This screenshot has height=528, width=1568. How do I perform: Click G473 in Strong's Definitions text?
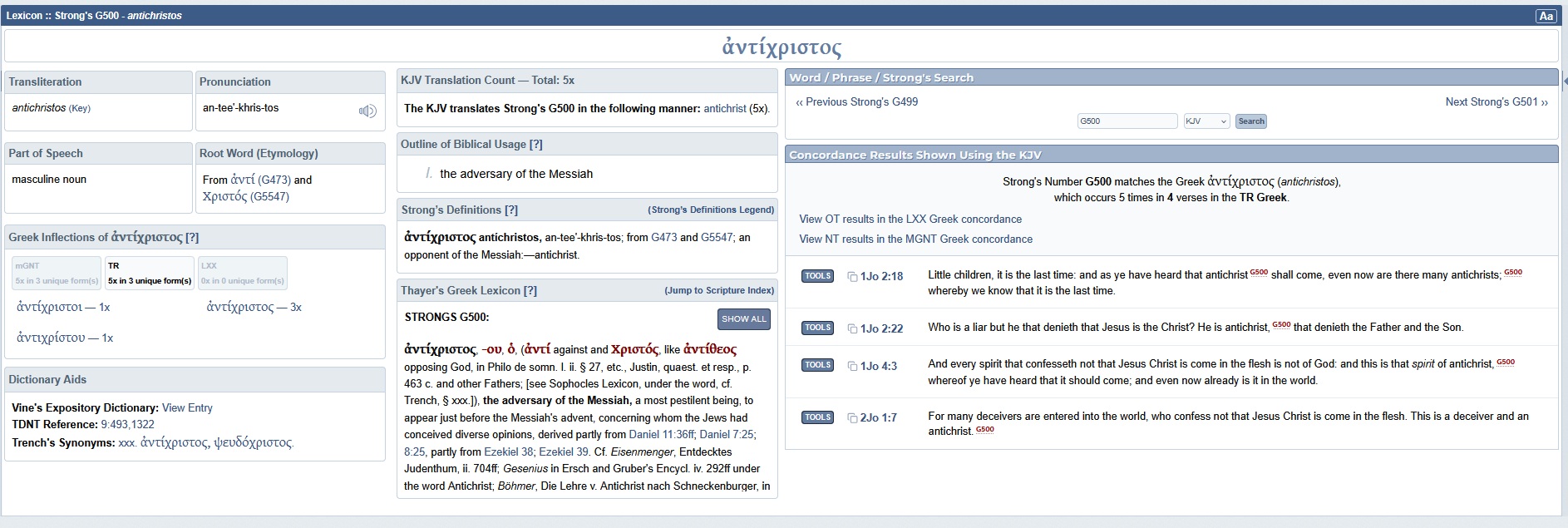(664, 238)
